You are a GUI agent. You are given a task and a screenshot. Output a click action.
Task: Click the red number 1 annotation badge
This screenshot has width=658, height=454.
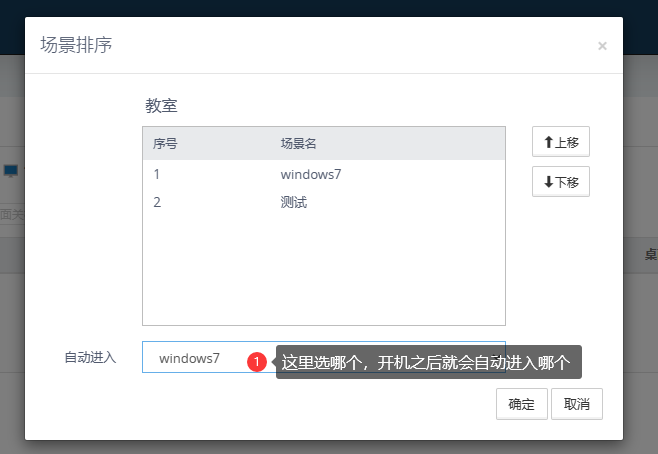(x=257, y=361)
